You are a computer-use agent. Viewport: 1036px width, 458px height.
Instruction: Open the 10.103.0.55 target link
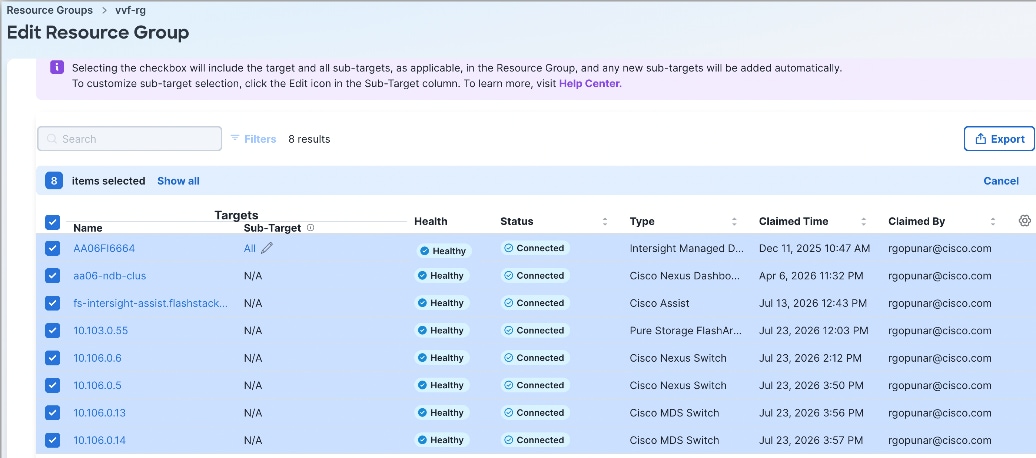pyautogui.click(x=100, y=330)
